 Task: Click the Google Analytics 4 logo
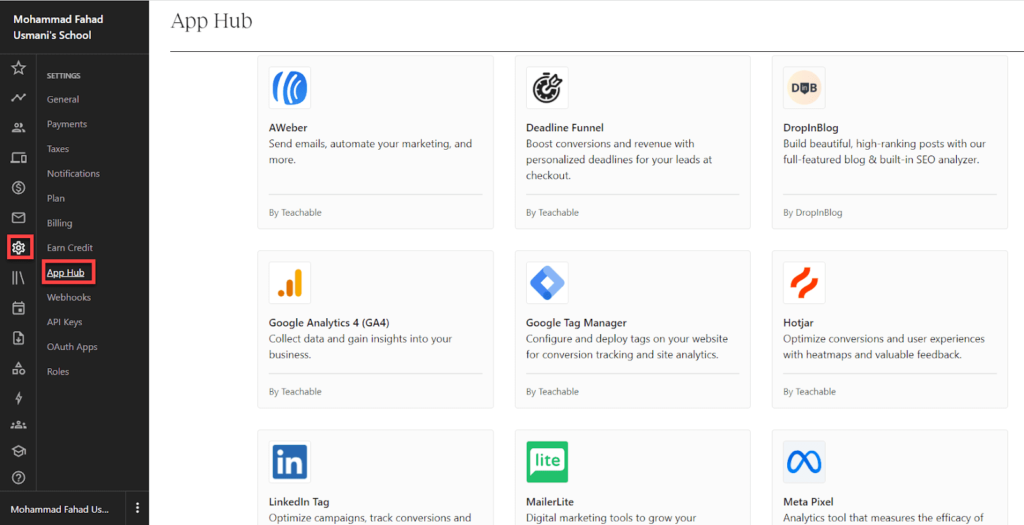click(x=289, y=283)
